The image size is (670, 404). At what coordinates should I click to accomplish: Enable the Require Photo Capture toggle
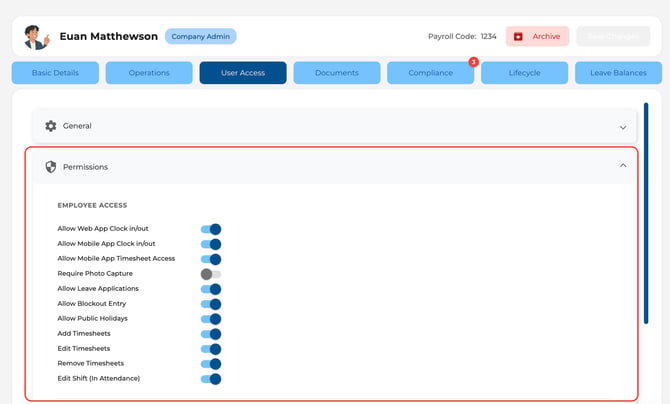click(x=211, y=274)
